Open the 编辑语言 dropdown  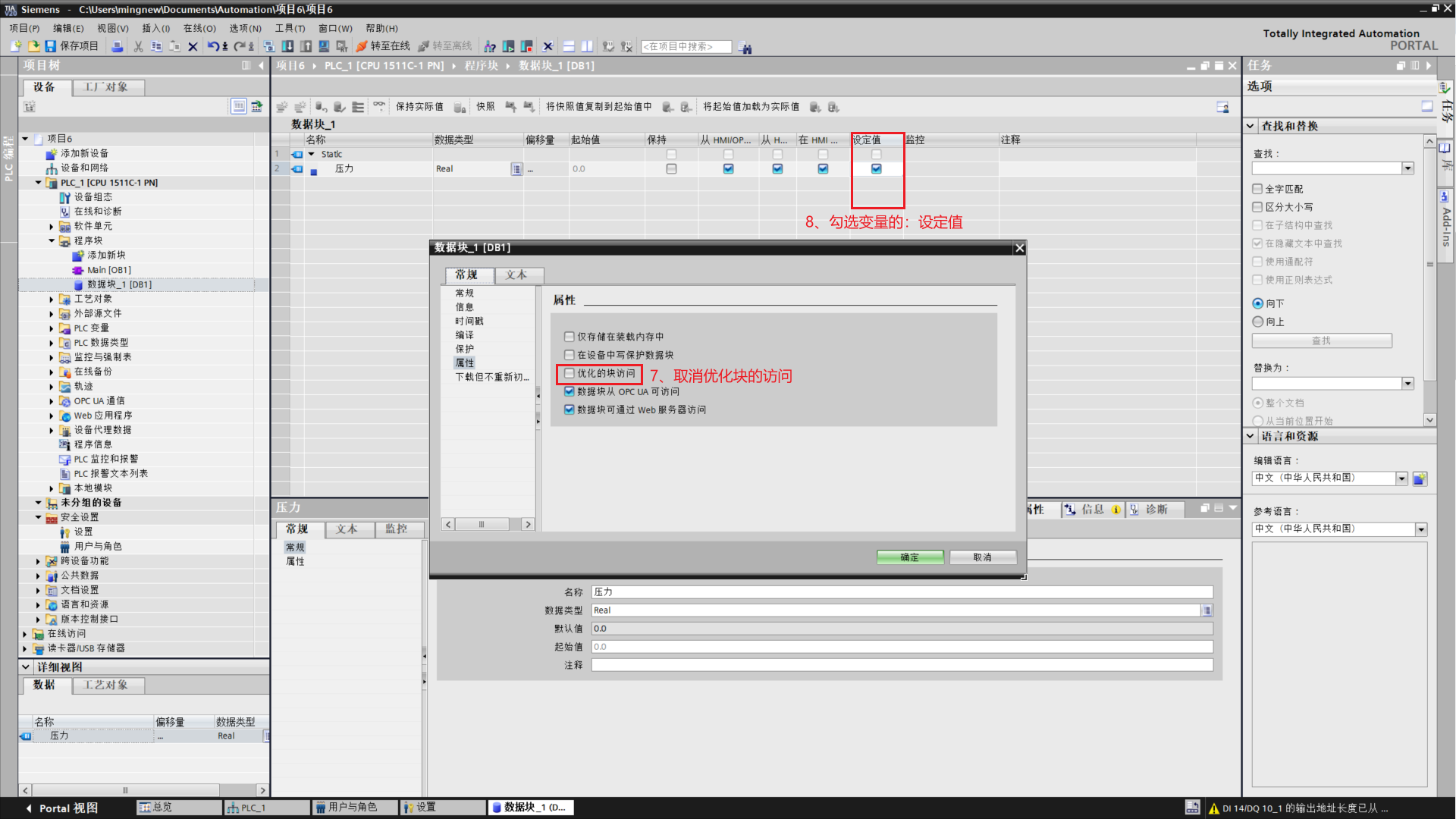click(1401, 479)
